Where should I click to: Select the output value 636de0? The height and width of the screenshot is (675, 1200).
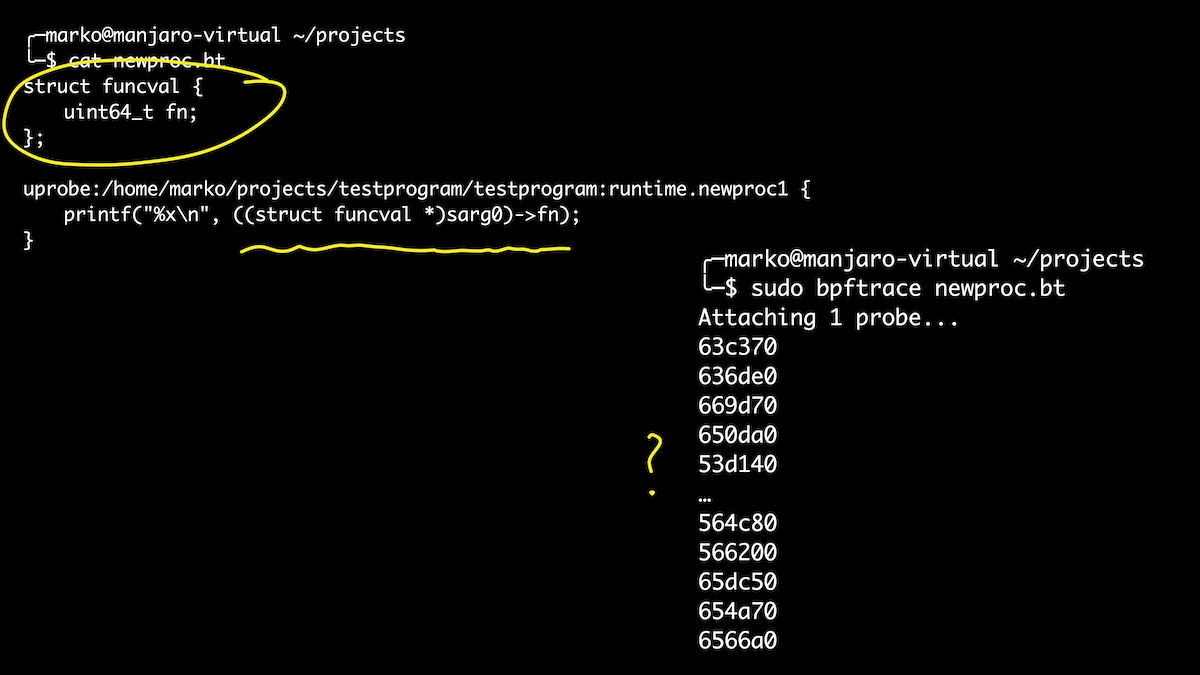click(x=737, y=376)
